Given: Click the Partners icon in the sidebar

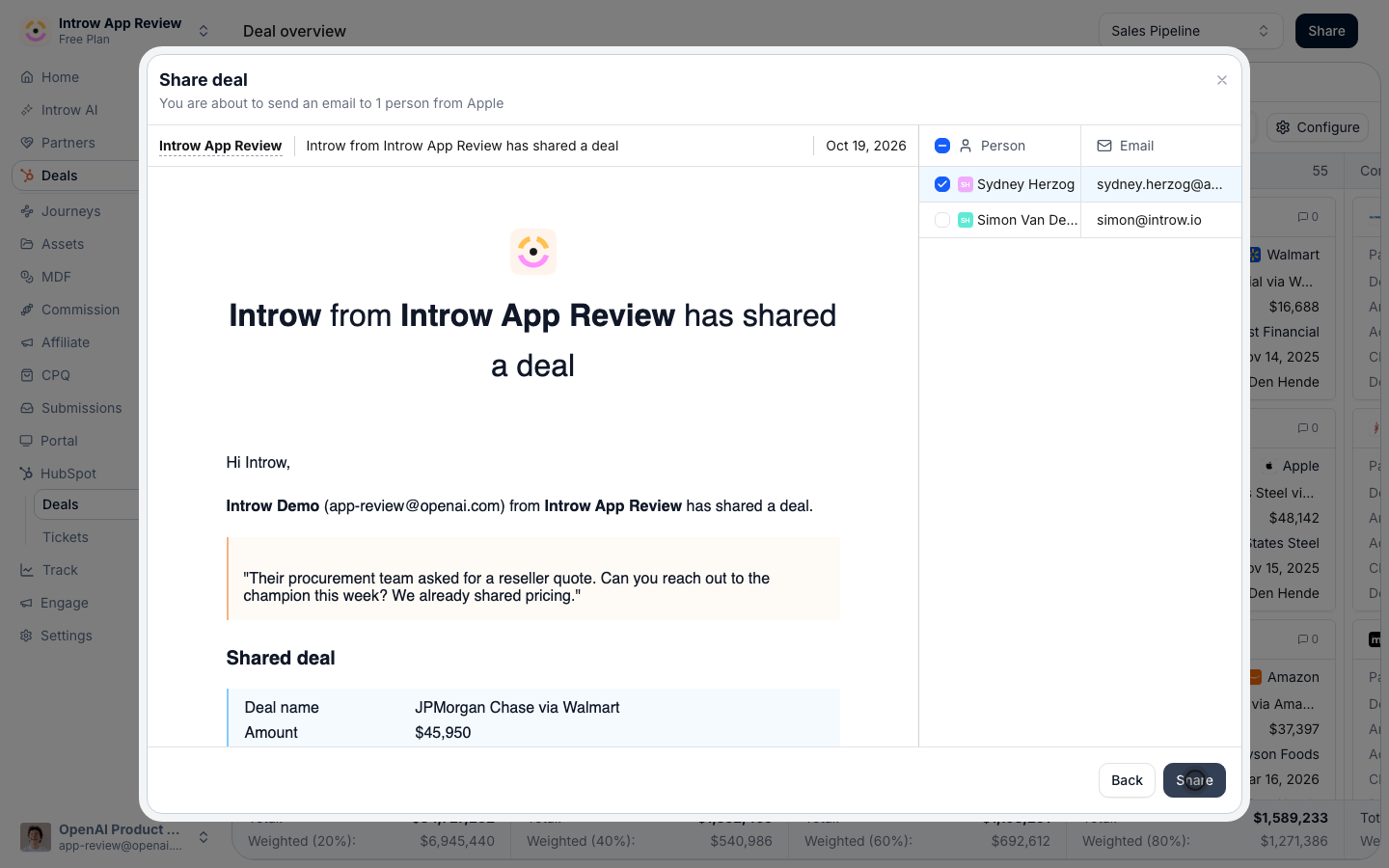Looking at the screenshot, I should point(27,143).
